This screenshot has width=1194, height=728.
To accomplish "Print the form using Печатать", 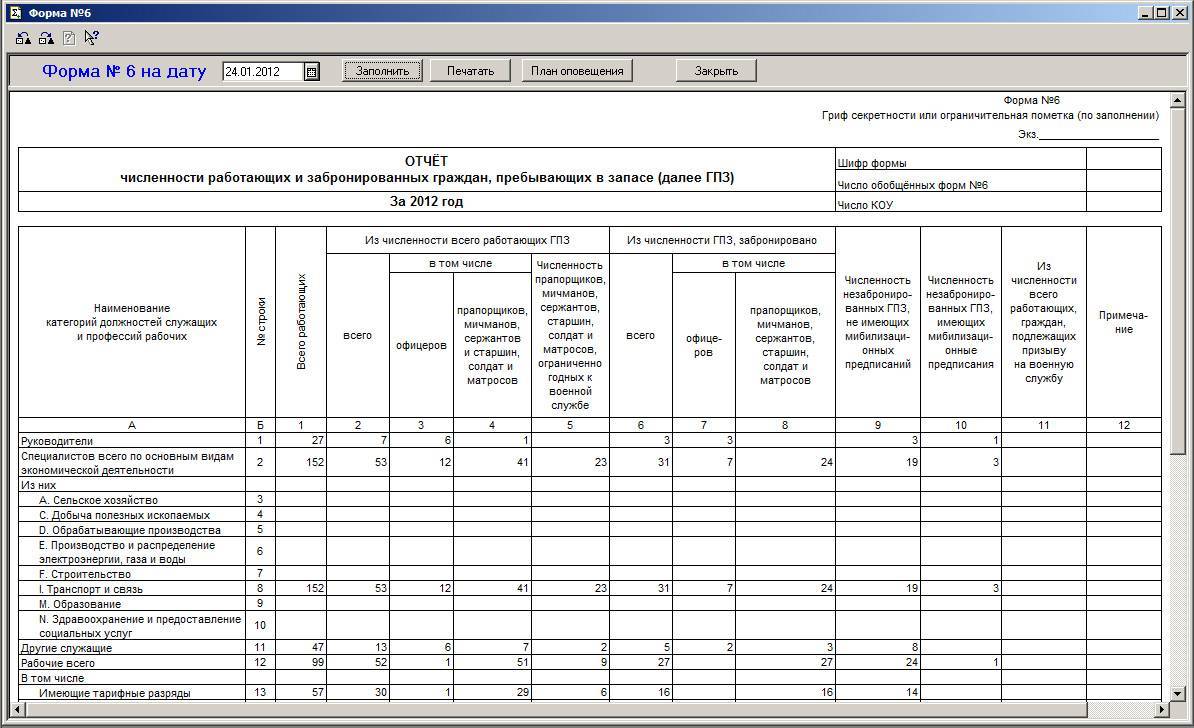I will point(470,71).
